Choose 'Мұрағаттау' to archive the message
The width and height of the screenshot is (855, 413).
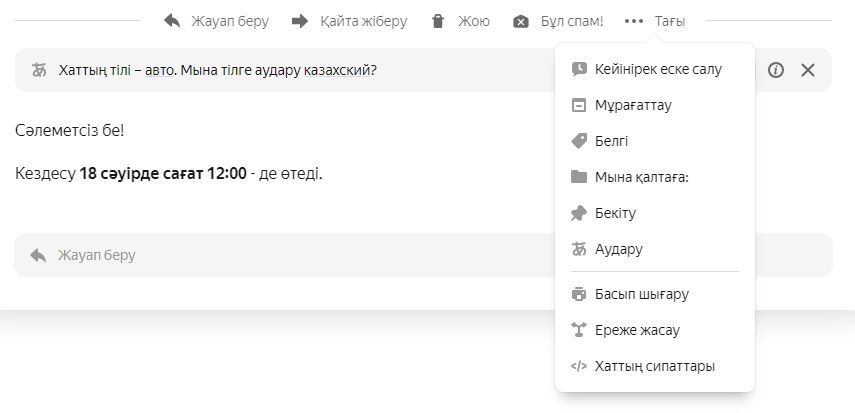[x=633, y=105]
